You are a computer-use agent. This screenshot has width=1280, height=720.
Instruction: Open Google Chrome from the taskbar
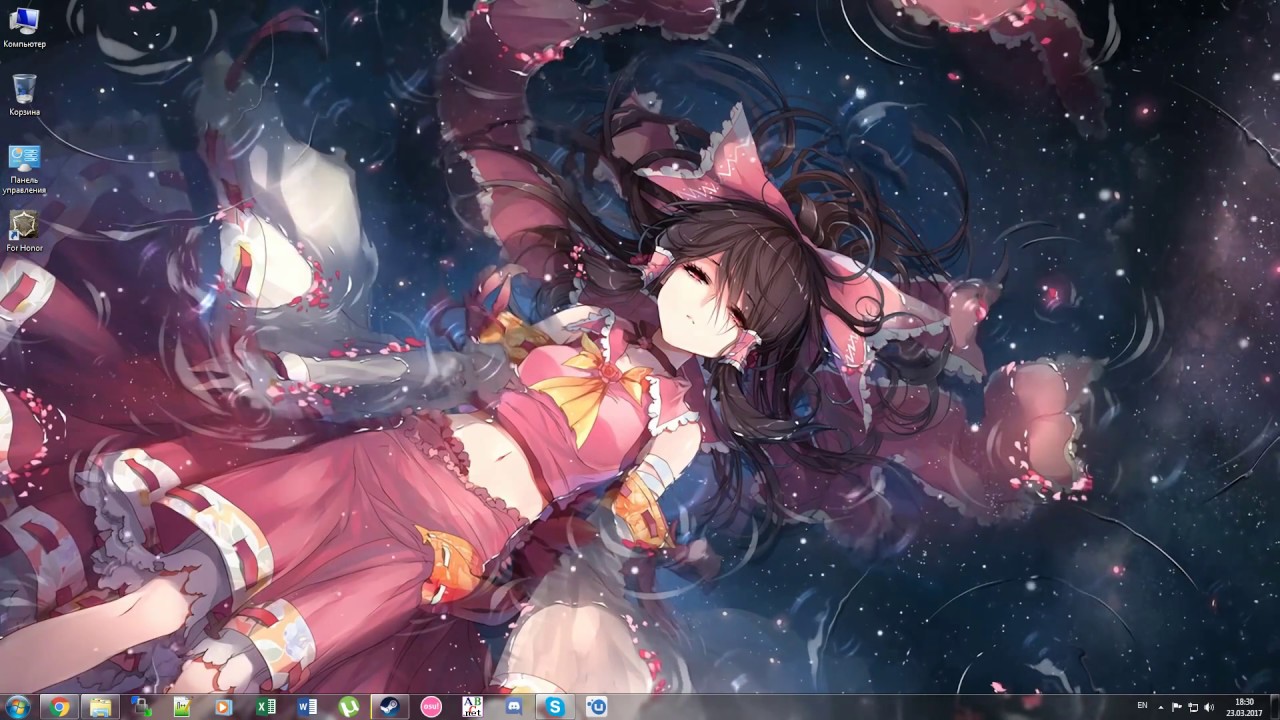coord(60,707)
